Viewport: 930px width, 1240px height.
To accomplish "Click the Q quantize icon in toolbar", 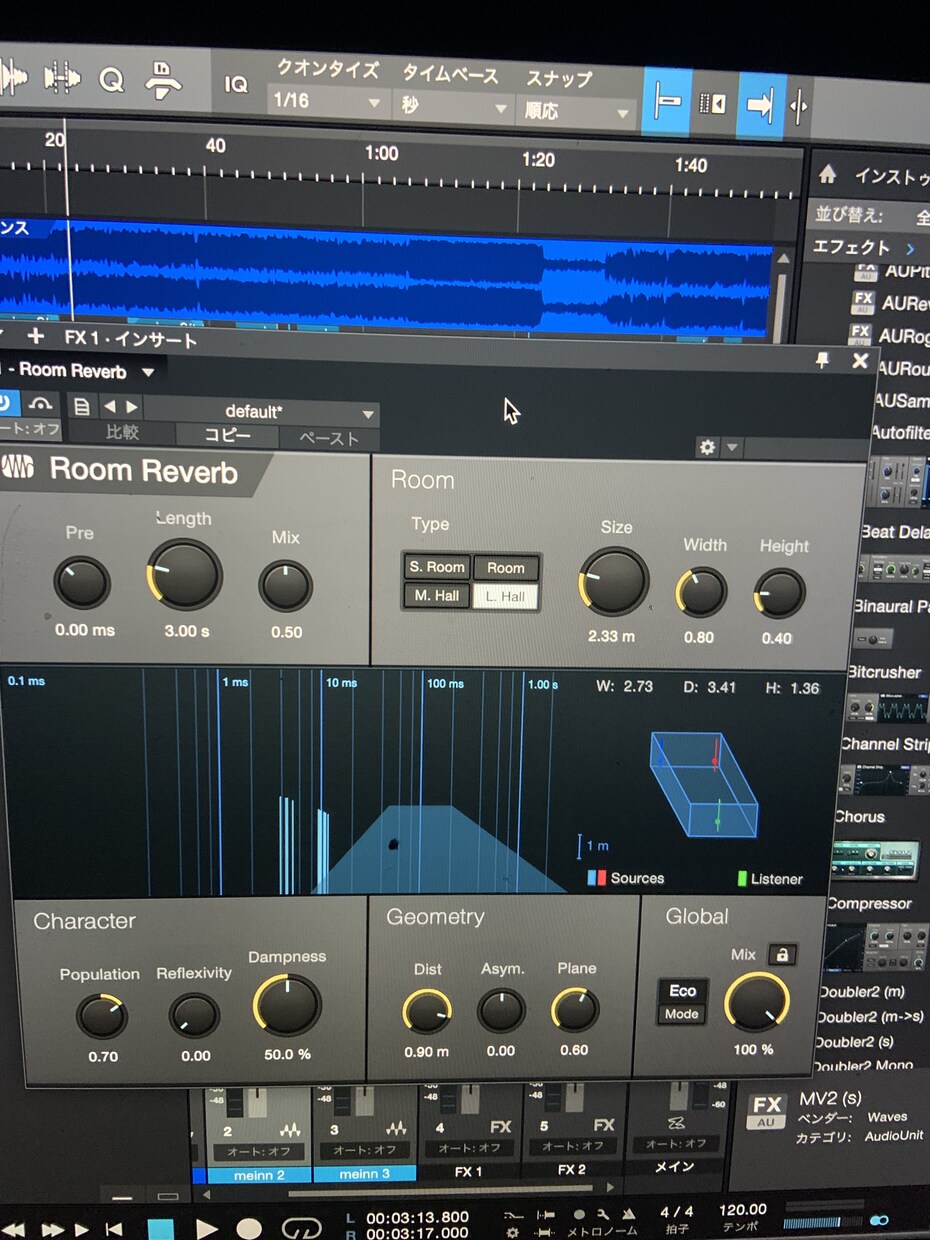I will pos(111,80).
